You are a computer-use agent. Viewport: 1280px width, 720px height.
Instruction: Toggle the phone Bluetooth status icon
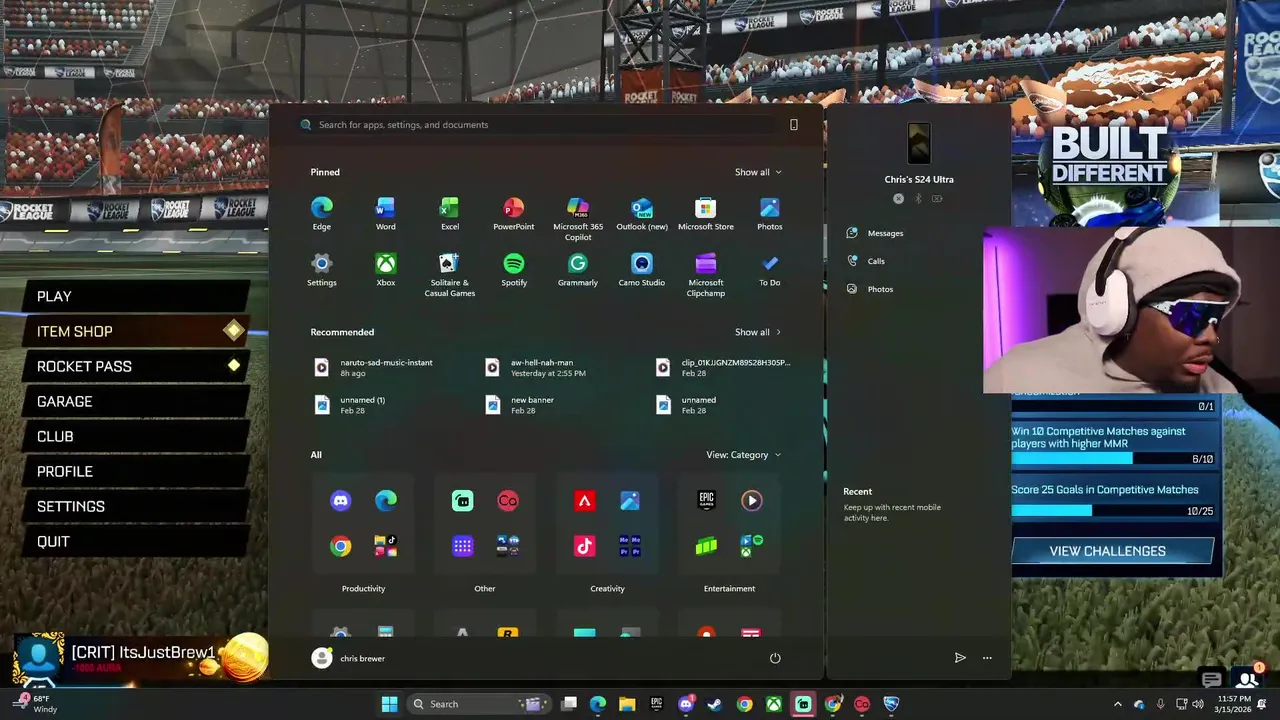tap(918, 199)
